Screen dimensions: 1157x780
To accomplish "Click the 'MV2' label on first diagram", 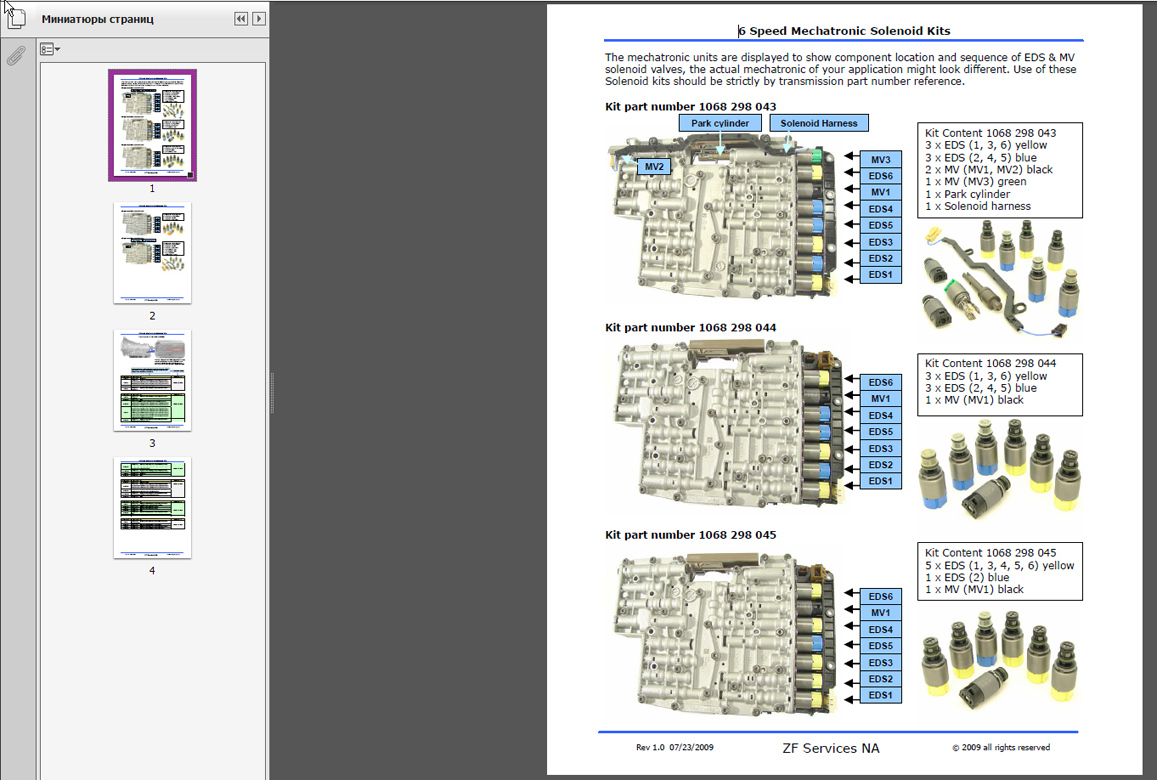I will 654,166.
